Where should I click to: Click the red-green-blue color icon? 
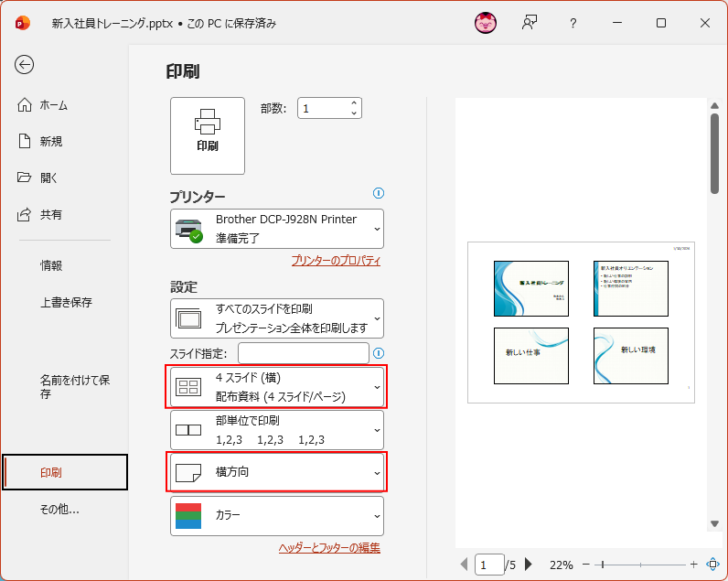click(188, 516)
